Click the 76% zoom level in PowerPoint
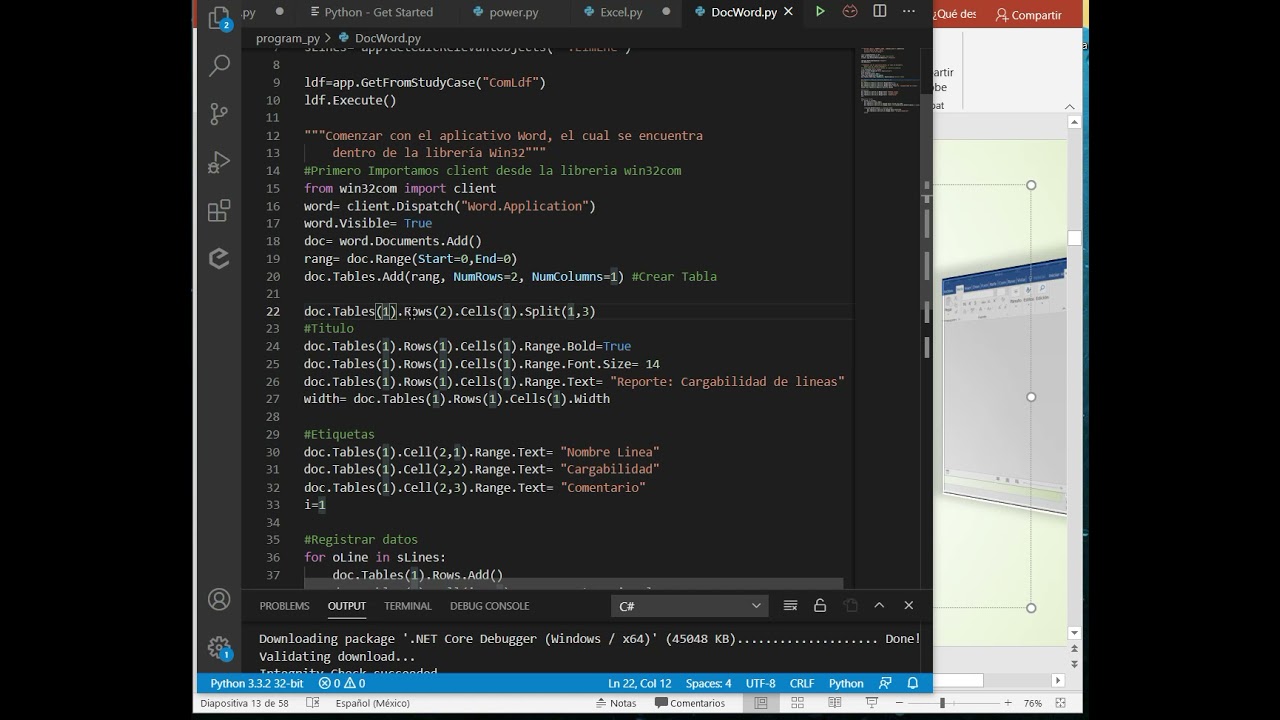The width and height of the screenshot is (1280, 720). pos(1033,703)
